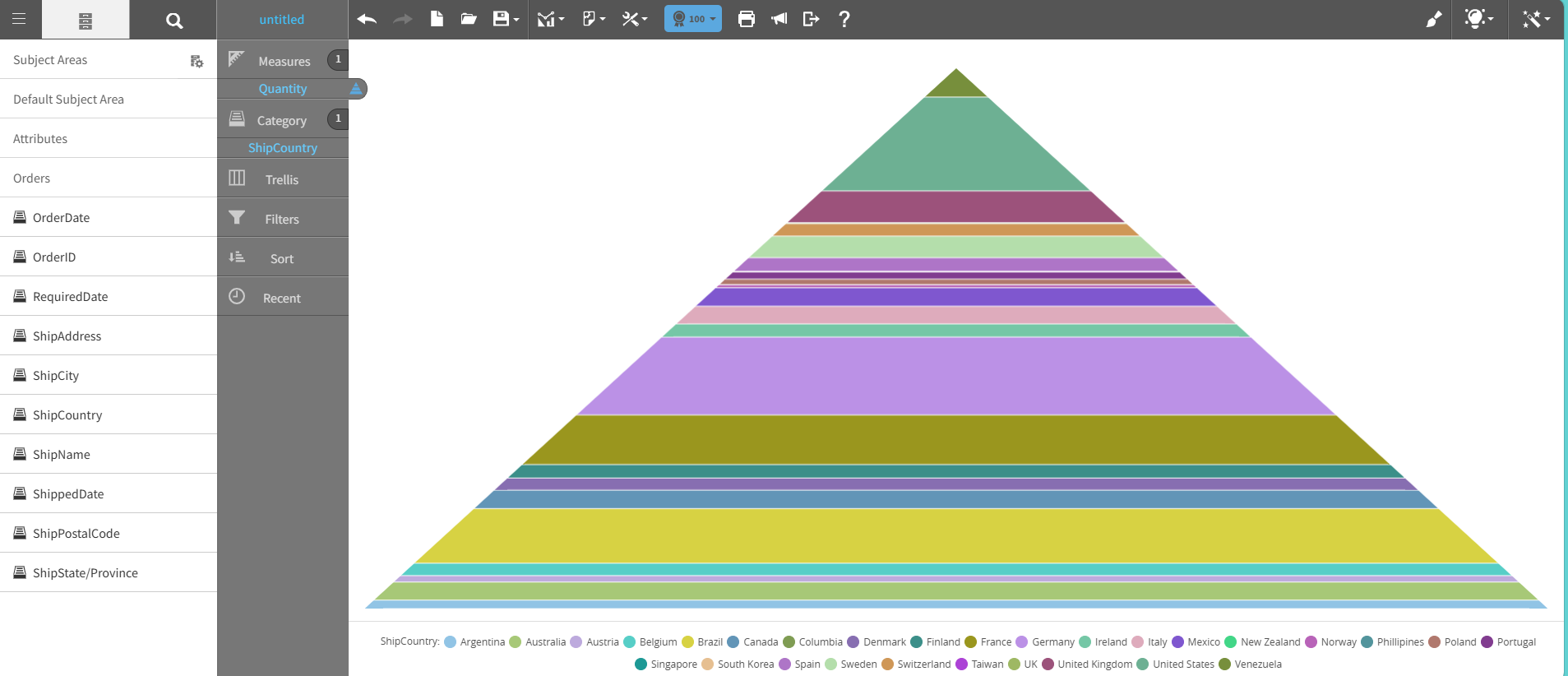
Task: Click the olive France pyramid band
Action: tap(955, 440)
